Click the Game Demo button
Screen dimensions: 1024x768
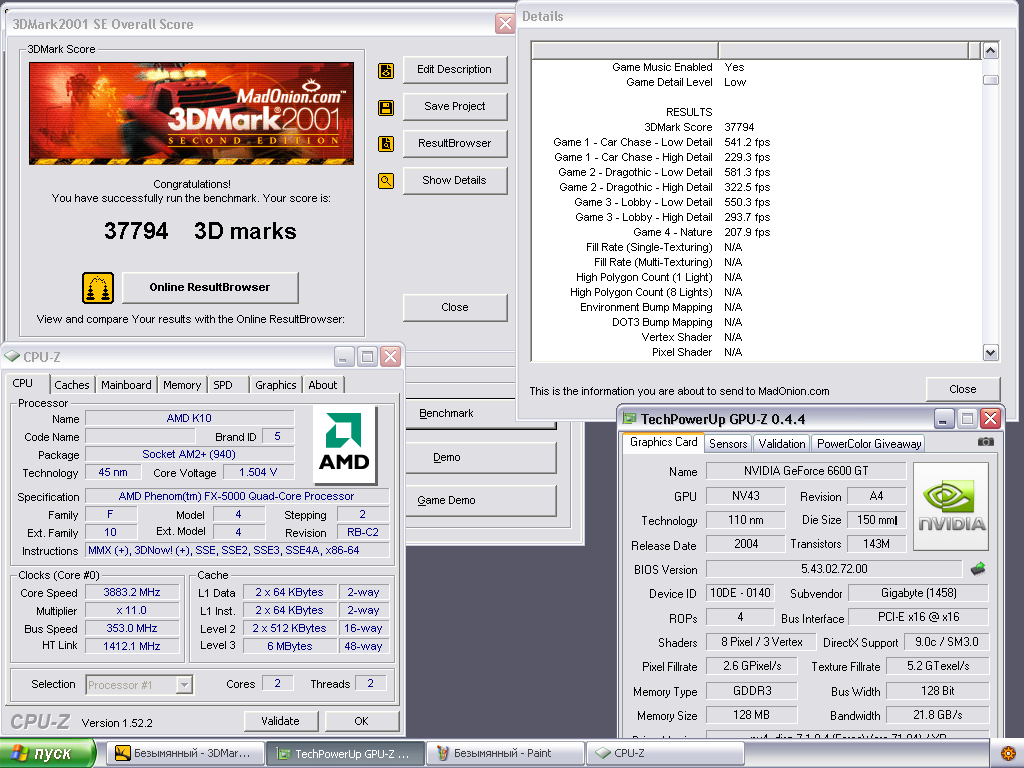pos(480,500)
